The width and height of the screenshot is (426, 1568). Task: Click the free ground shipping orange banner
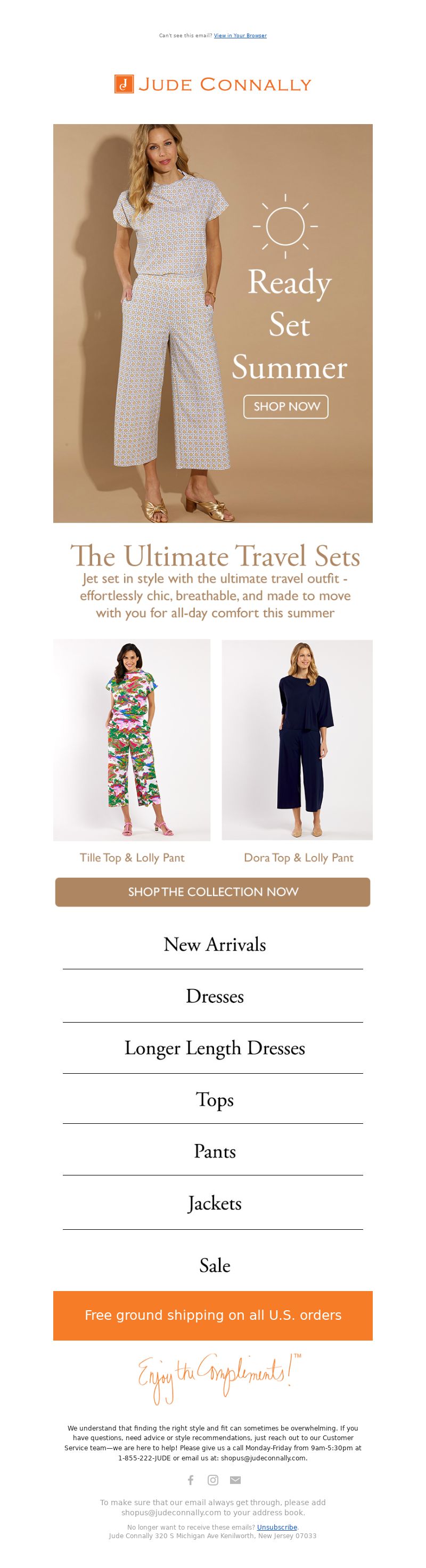tap(213, 1316)
